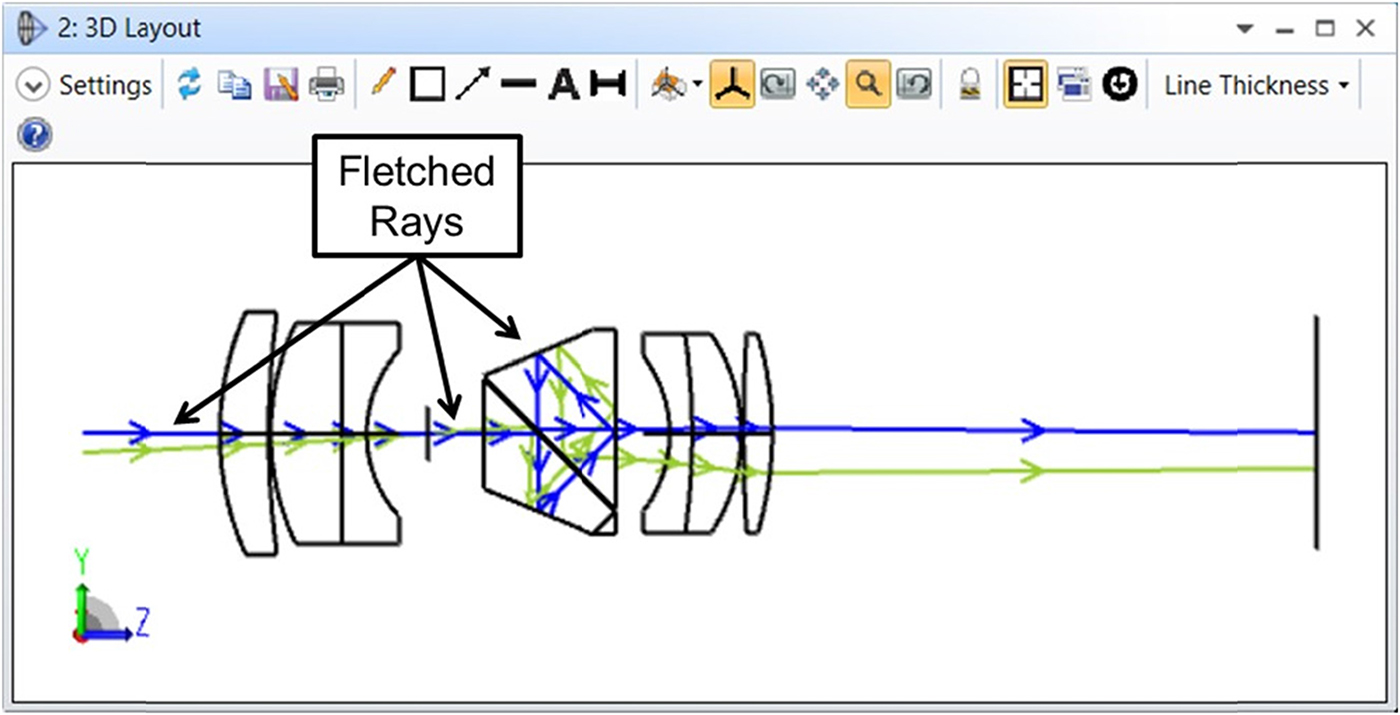1400x715 pixels.
Task: Click the window lock icon
Action: click(x=969, y=86)
